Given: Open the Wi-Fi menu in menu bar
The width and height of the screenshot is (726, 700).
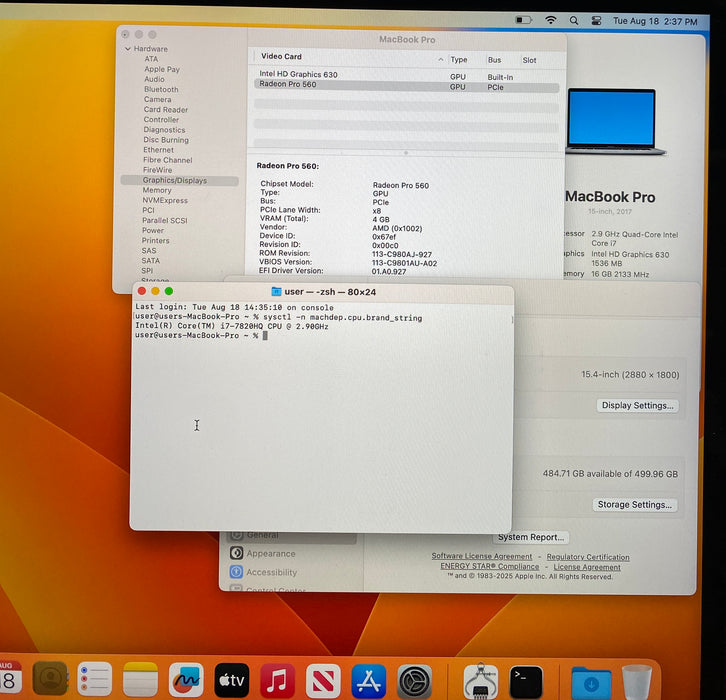Looking at the screenshot, I should point(551,20).
